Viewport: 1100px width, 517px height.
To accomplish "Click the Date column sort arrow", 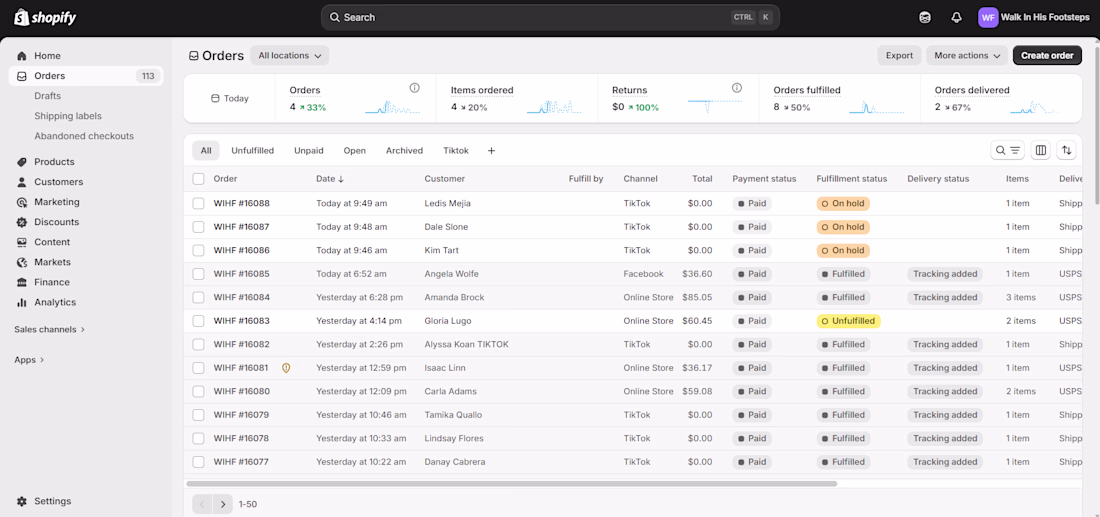I will tap(341, 180).
